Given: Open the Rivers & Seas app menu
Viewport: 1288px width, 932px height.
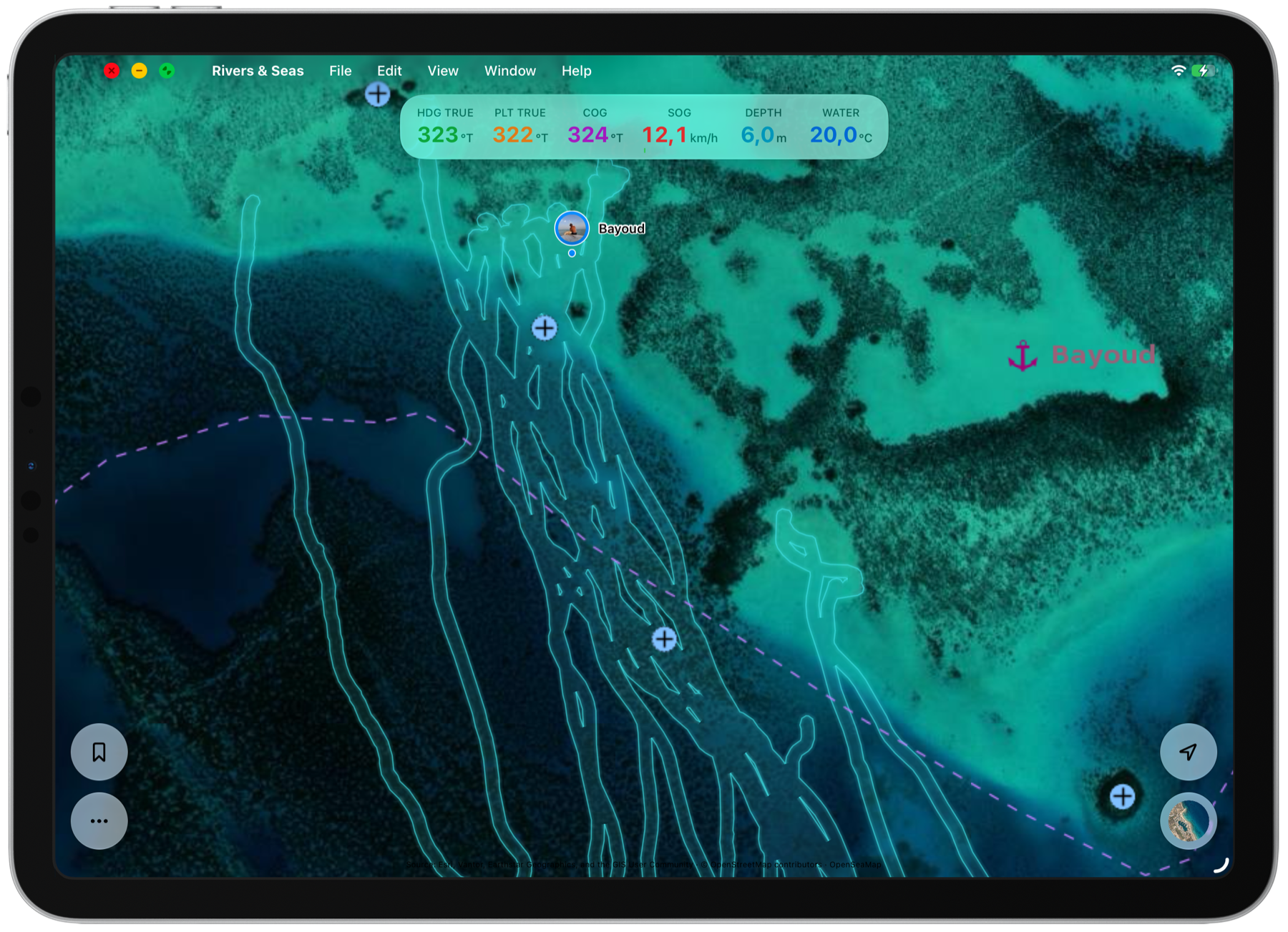Looking at the screenshot, I should (258, 71).
